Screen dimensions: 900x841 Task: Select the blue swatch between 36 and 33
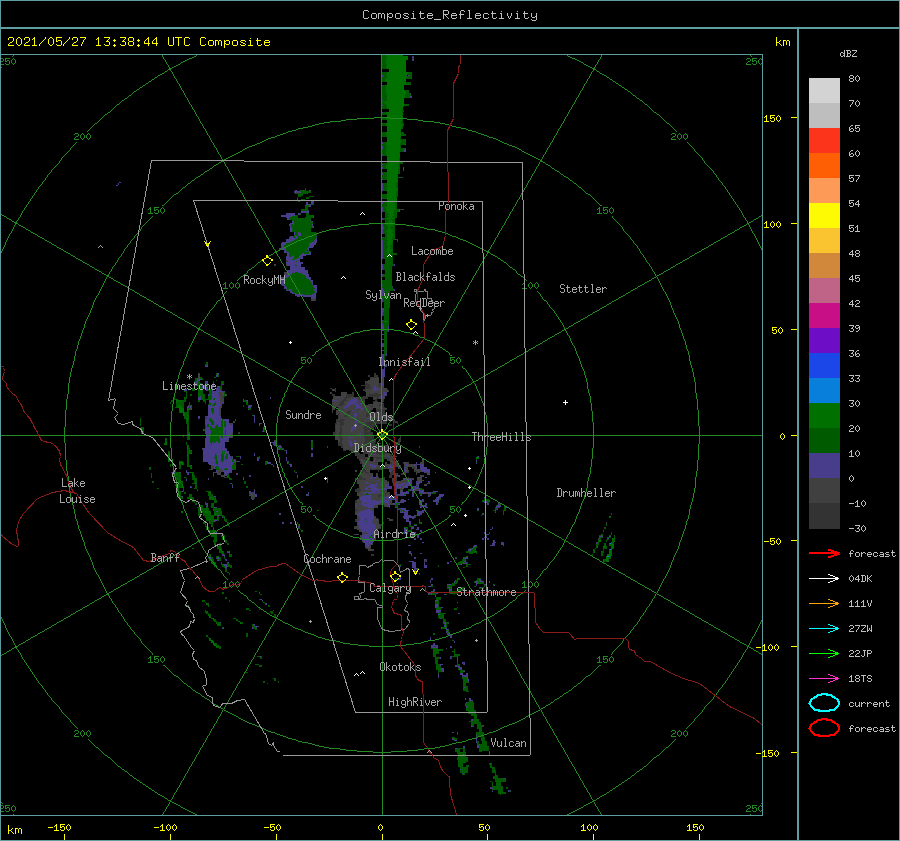[824, 366]
